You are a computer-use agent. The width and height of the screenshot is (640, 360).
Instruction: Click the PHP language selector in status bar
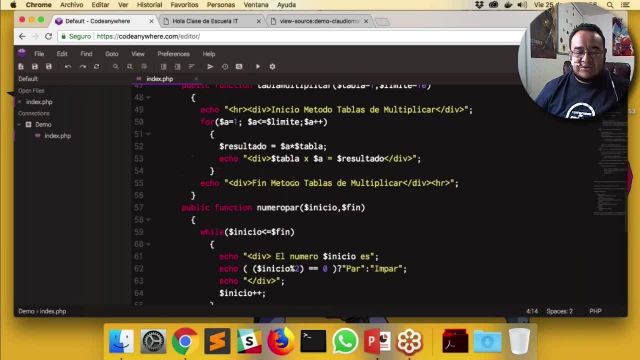click(595, 311)
